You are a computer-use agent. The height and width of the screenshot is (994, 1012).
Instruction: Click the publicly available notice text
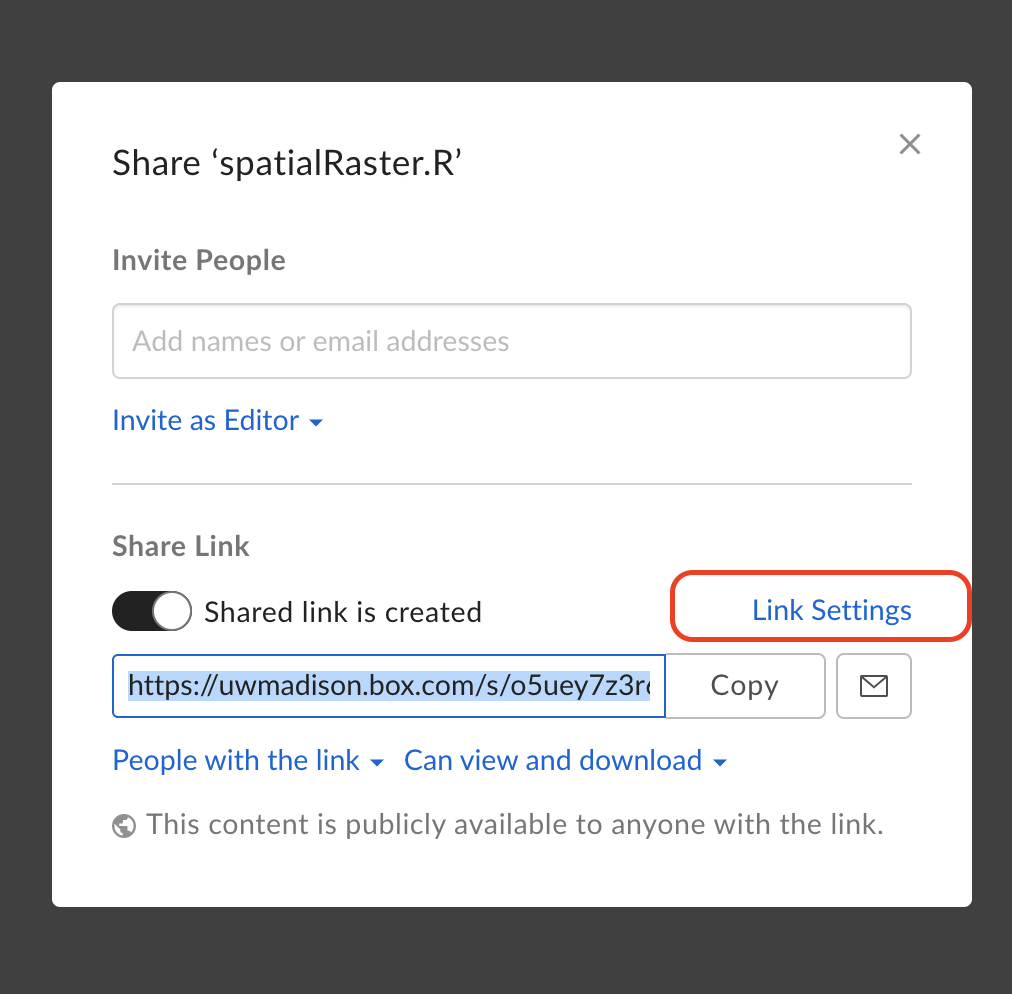tap(514, 825)
